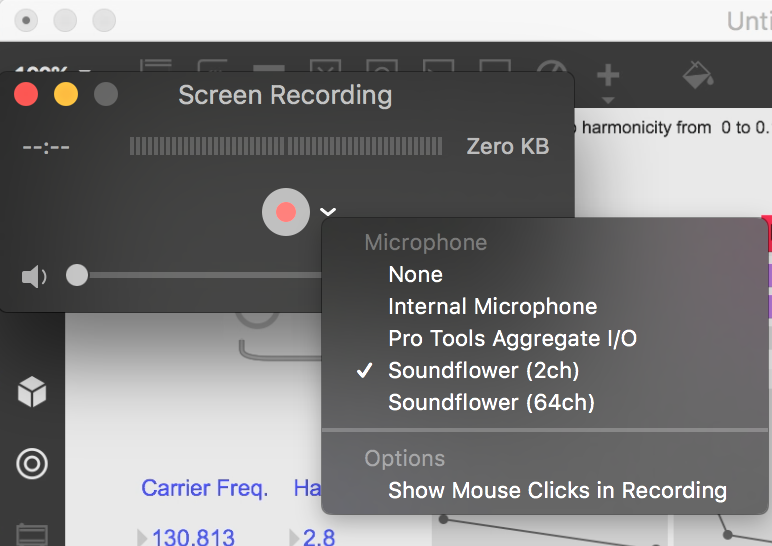Select None as microphone
This screenshot has height=546, width=772.
pyautogui.click(x=416, y=274)
